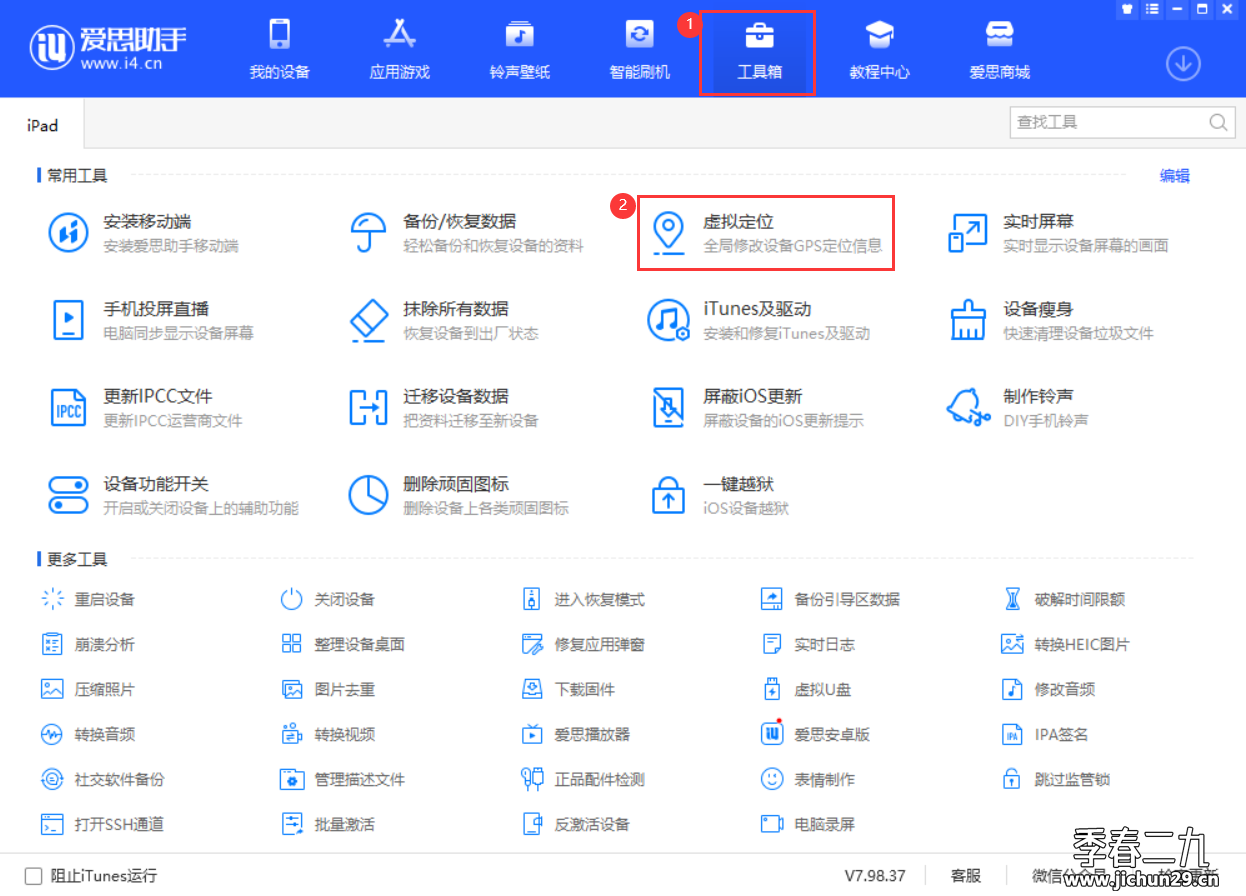Open 屏蔽iOS更新 tool

[x=756, y=407]
